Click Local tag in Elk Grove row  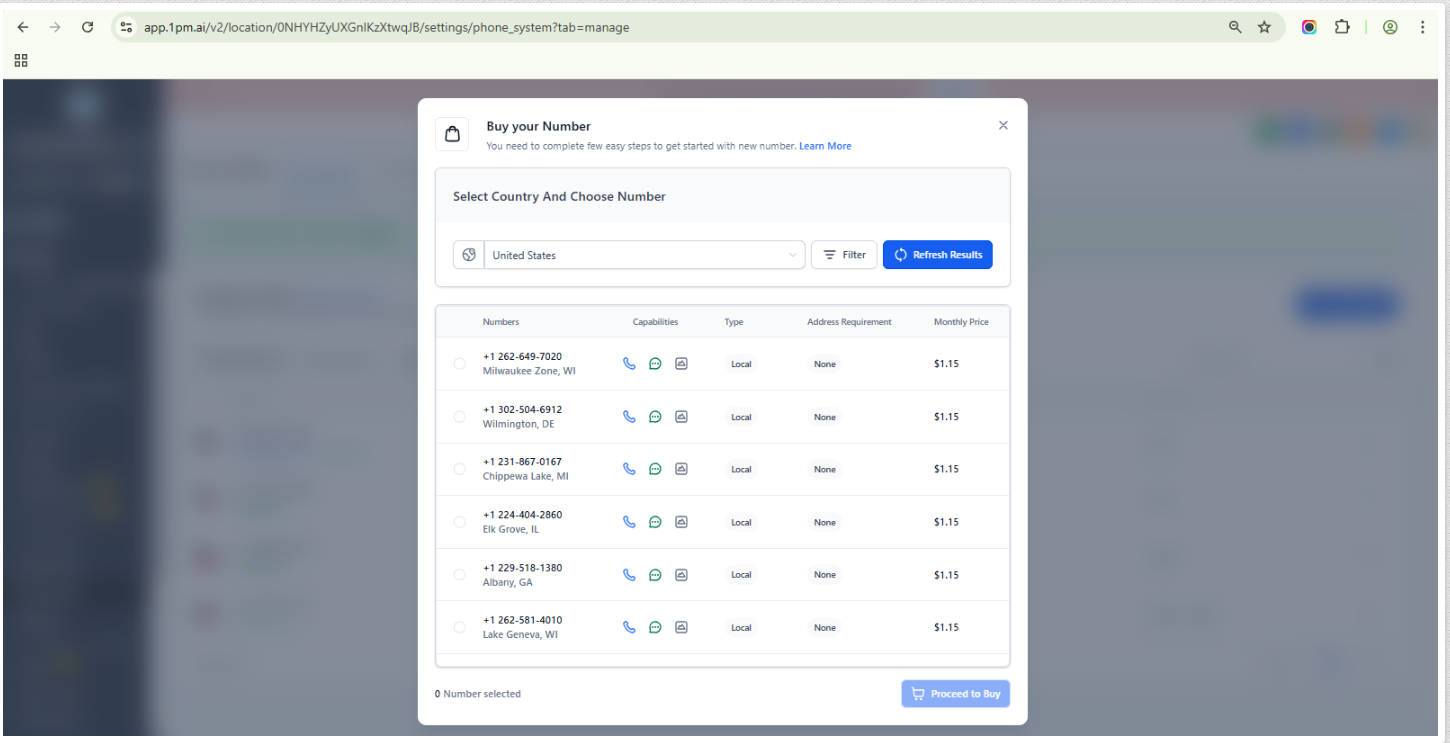[741, 522]
